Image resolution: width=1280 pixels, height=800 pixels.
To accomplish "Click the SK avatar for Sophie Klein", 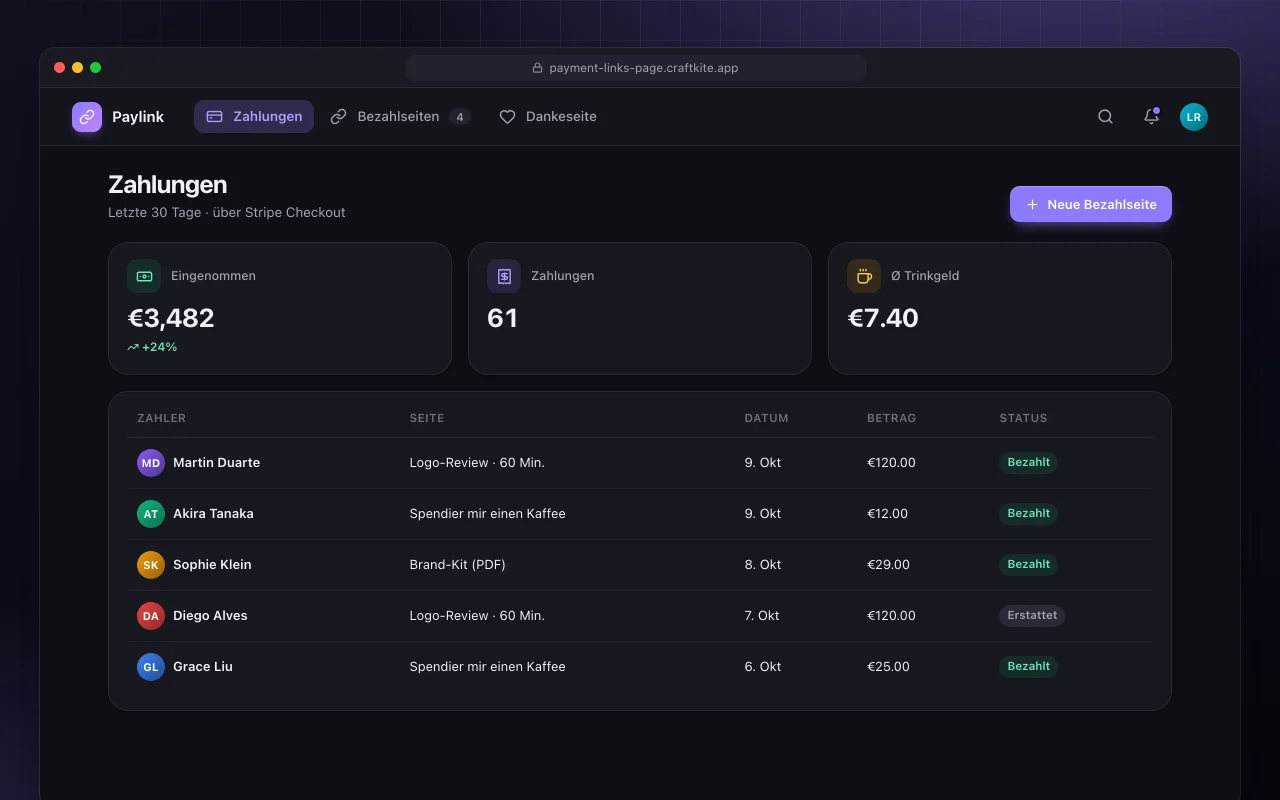I will pyautogui.click(x=151, y=565).
